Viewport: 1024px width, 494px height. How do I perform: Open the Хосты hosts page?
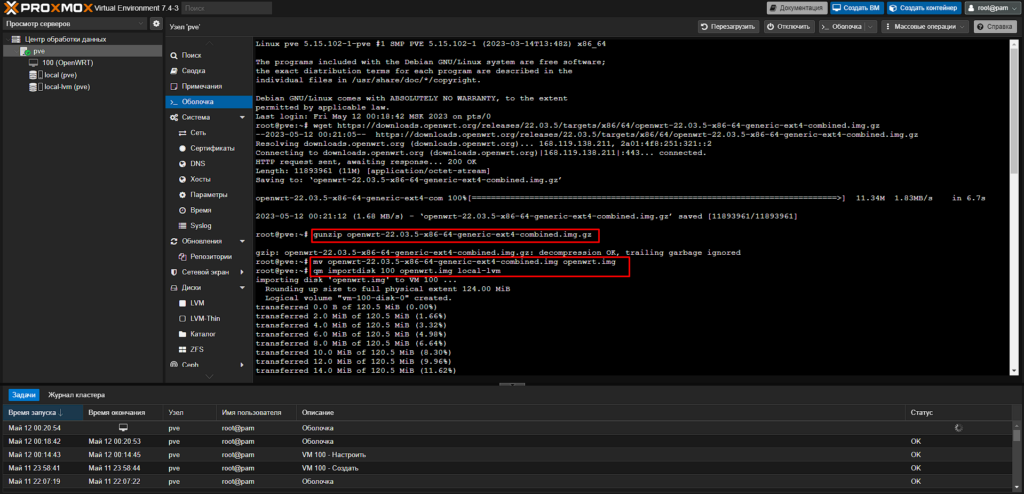point(201,179)
